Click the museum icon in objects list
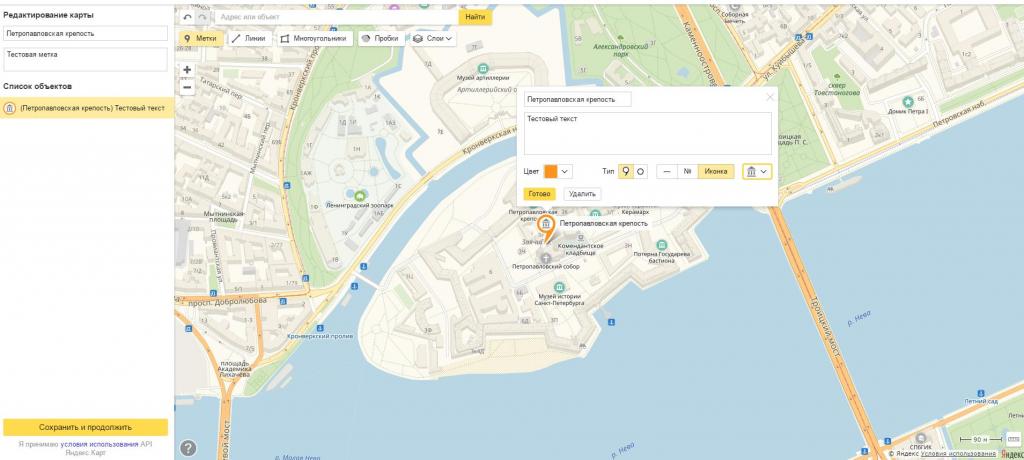The width and height of the screenshot is (1024, 460). coord(10,108)
